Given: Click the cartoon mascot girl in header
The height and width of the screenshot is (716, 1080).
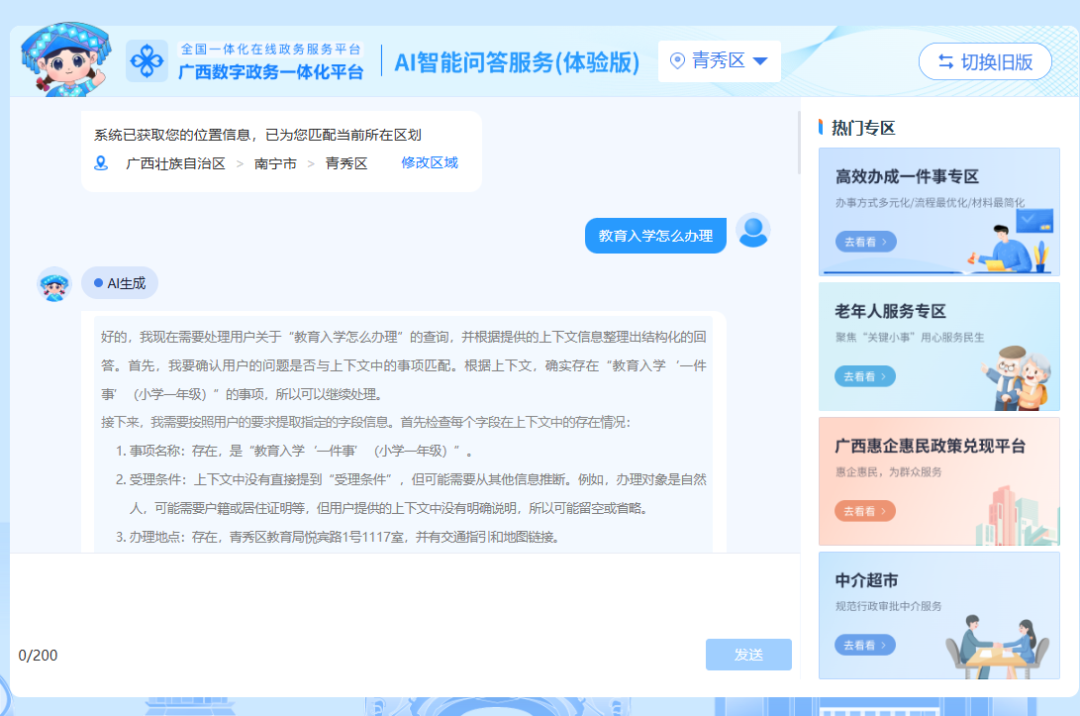Looking at the screenshot, I should (62, 60).
